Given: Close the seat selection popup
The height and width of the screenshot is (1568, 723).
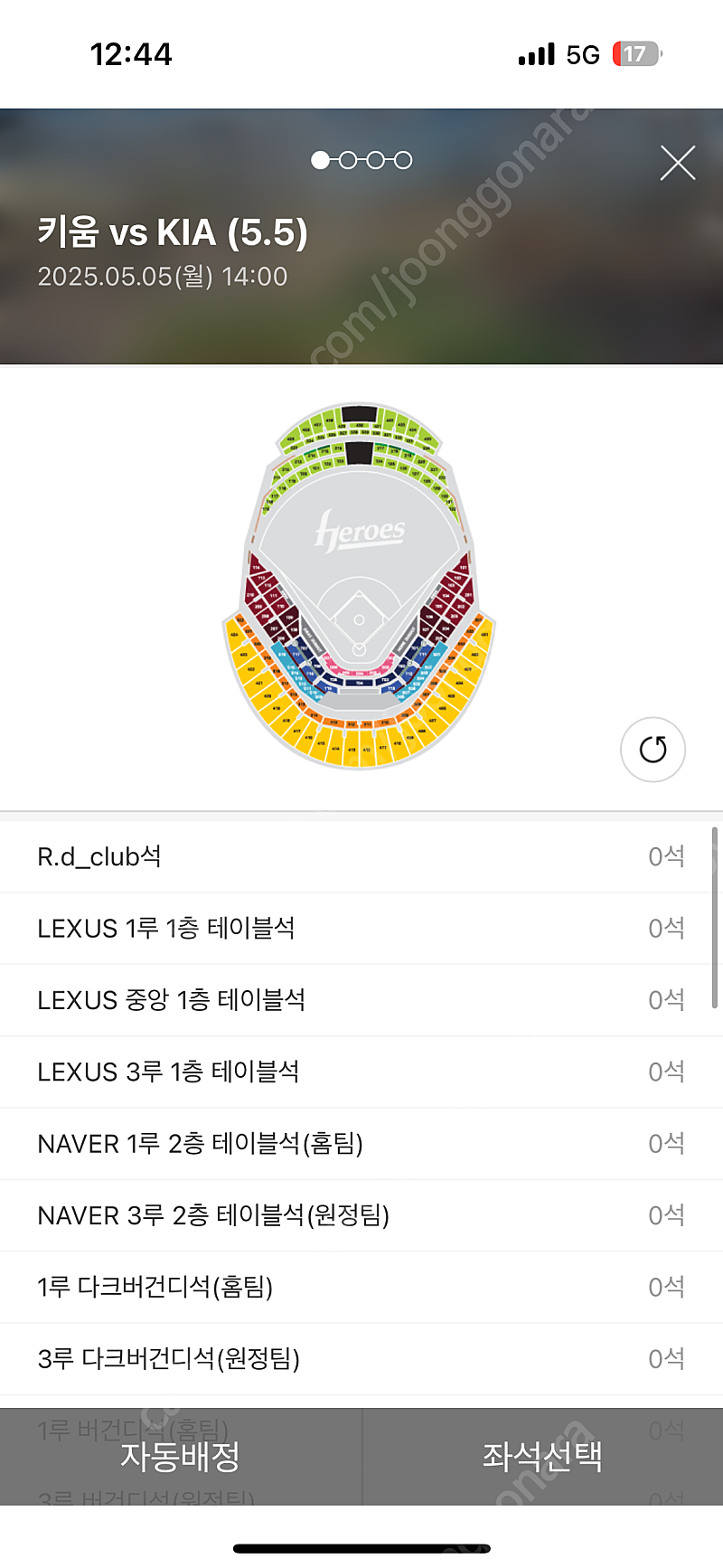Looking at the screenshot, I should click(677, 164).
